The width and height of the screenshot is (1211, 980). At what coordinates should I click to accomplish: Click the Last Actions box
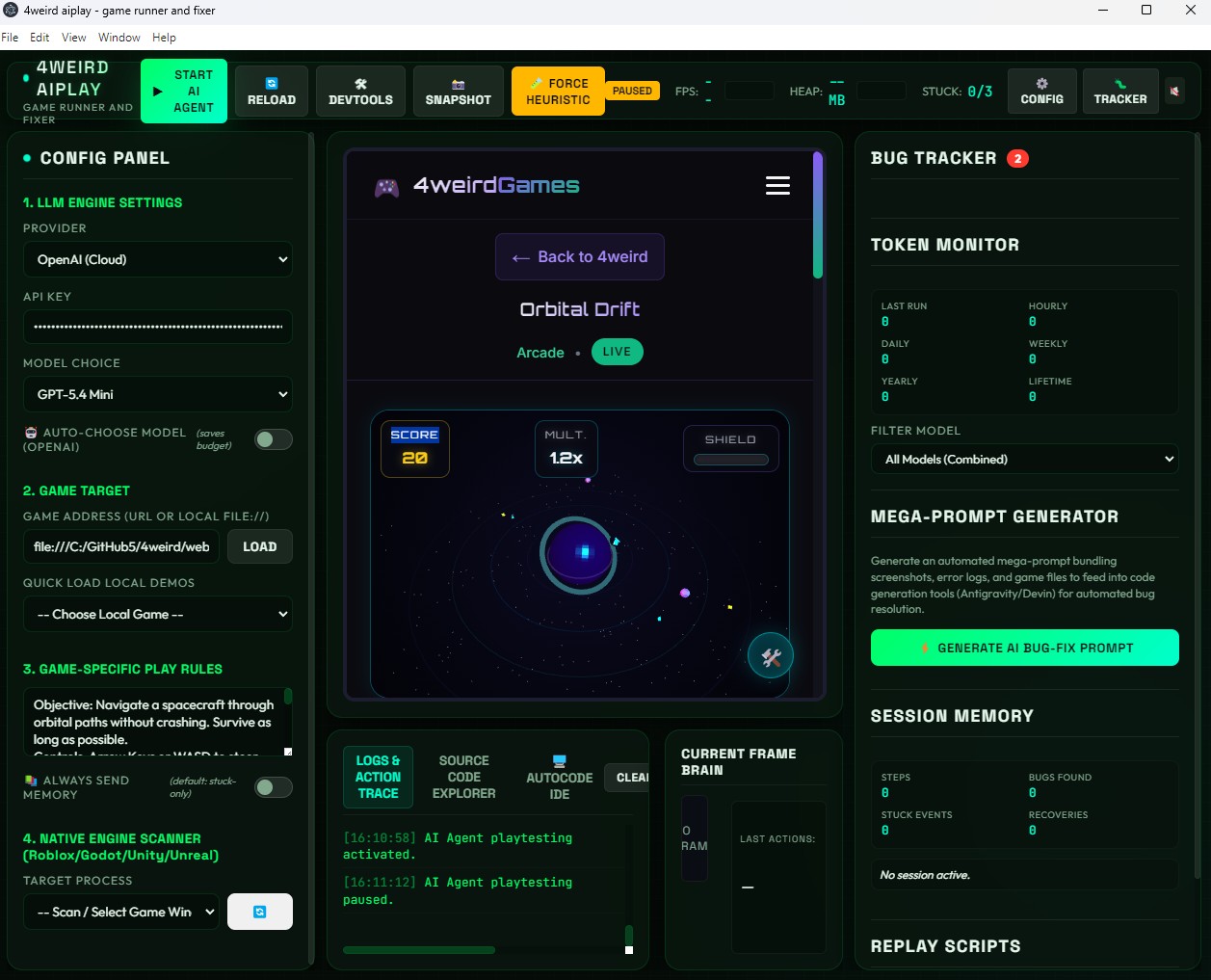pyautogui.click(x=778, y=877)
